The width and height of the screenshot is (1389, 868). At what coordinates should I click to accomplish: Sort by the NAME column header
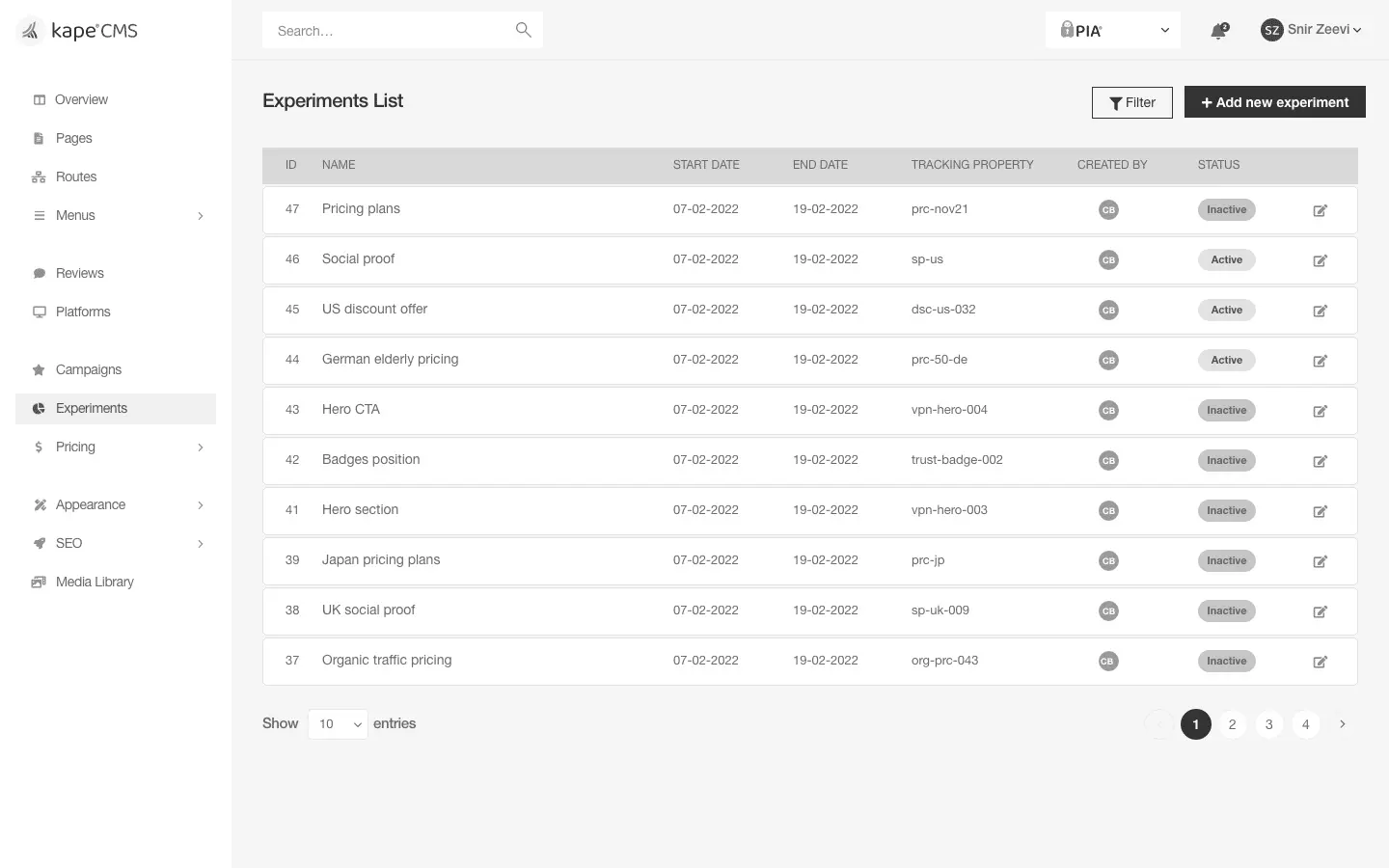click(339, 165)
